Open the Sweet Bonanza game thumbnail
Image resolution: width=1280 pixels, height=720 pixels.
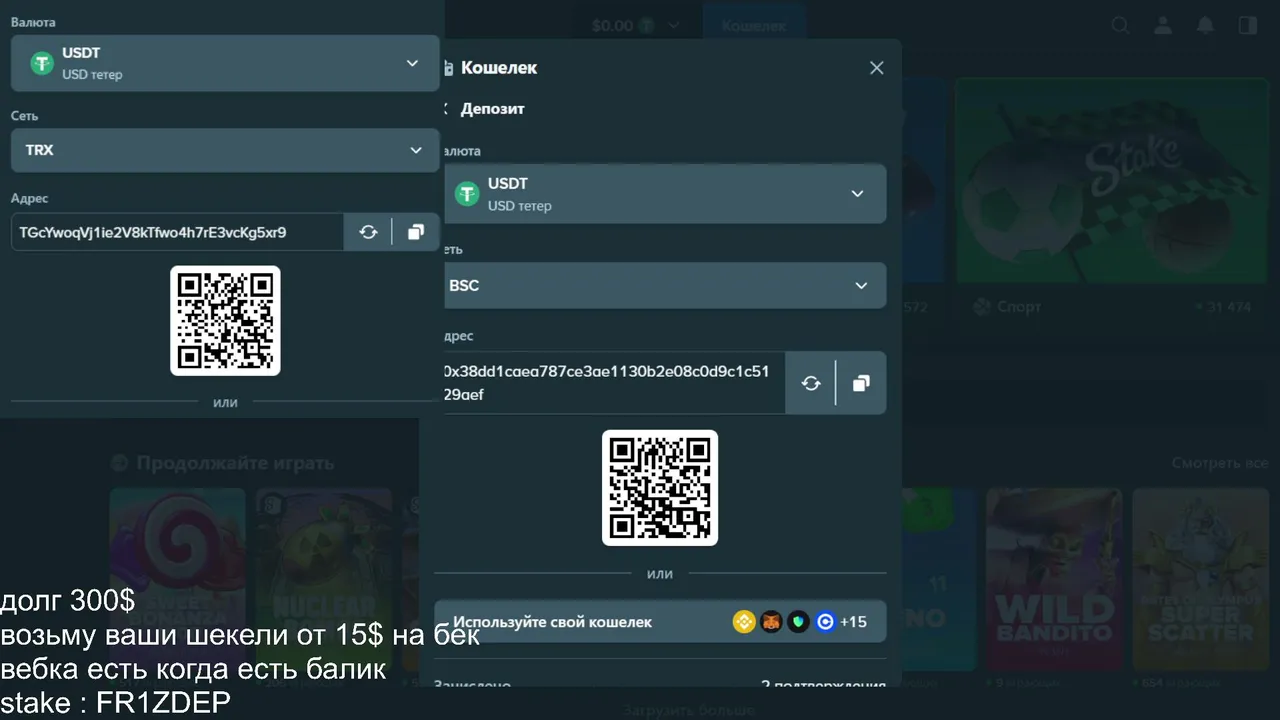coord(177,580)
